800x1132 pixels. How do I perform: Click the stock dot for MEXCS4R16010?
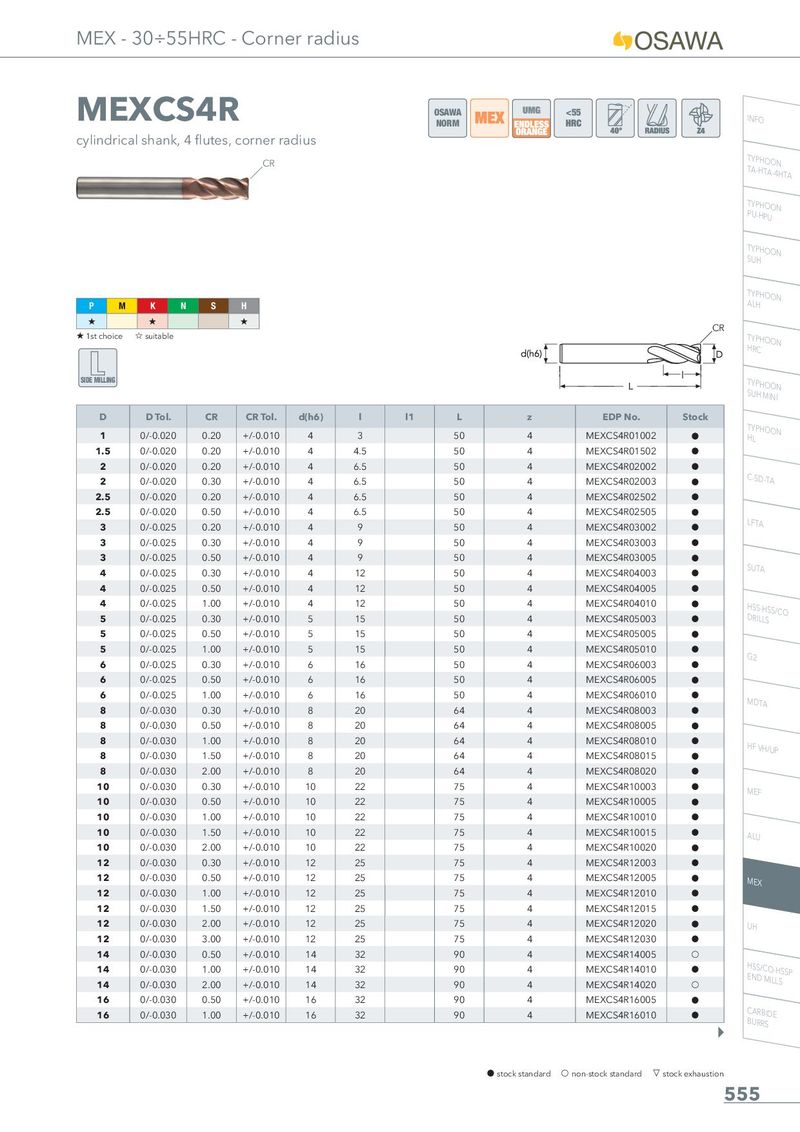point(695,1015)
